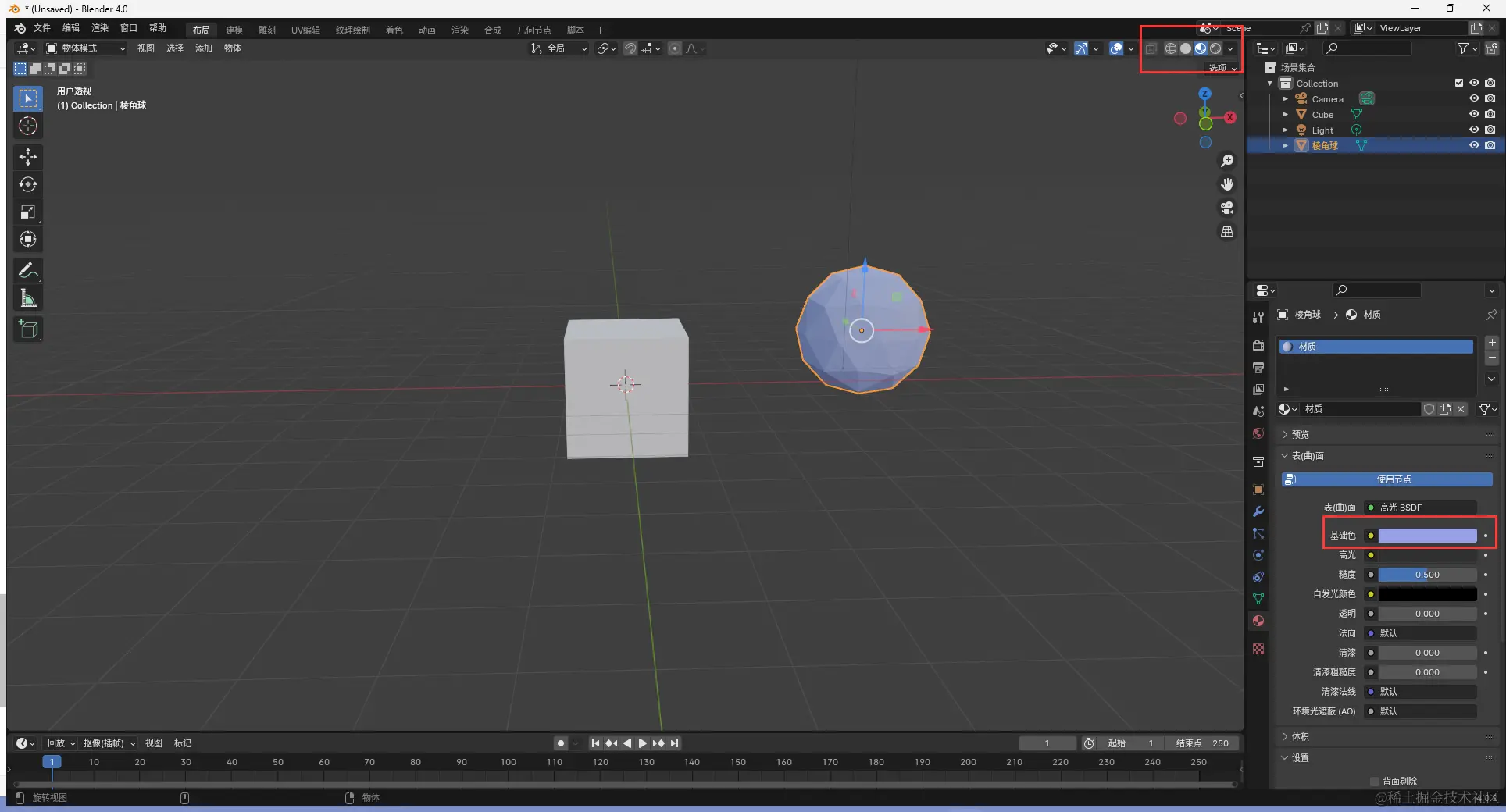Open the Modifiers wrench tab
Viewport: 1506px width, 812px height.
pos(1258,511)
